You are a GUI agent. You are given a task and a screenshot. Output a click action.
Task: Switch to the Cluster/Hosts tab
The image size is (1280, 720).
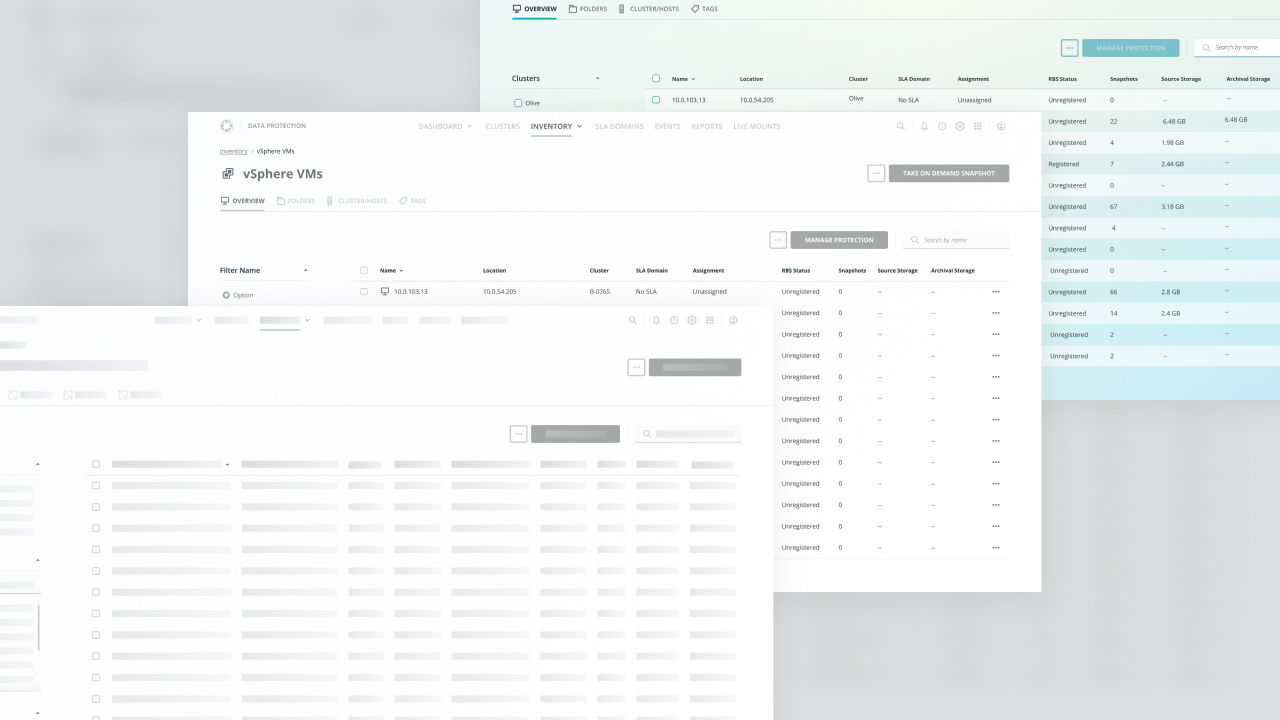(x=357, y=201)
